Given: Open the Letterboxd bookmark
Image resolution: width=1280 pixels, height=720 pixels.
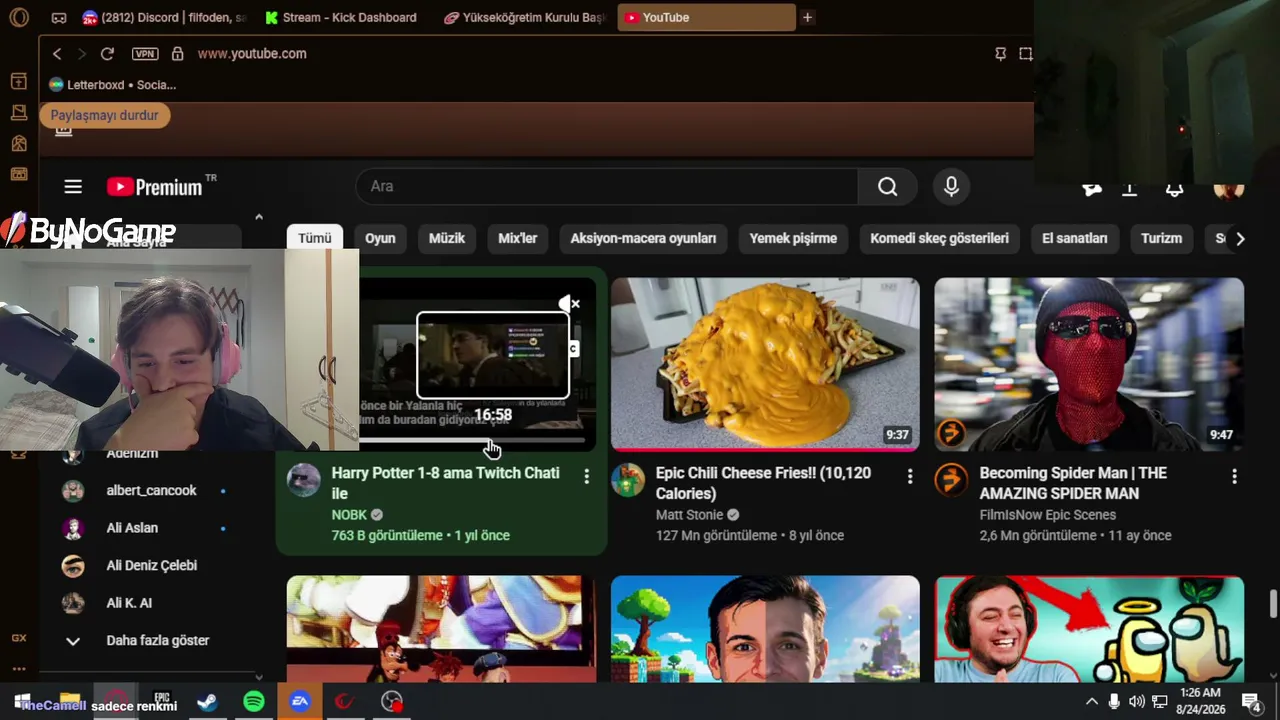Looking at the screenshot, I should click(x=112, y=85).
